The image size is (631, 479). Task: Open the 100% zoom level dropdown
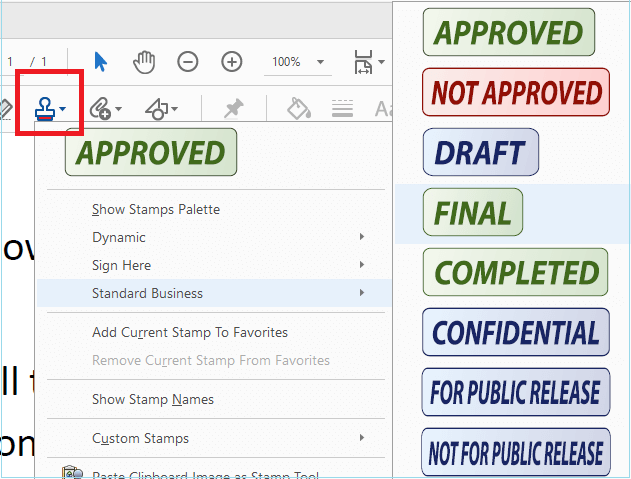pos(297,62)
